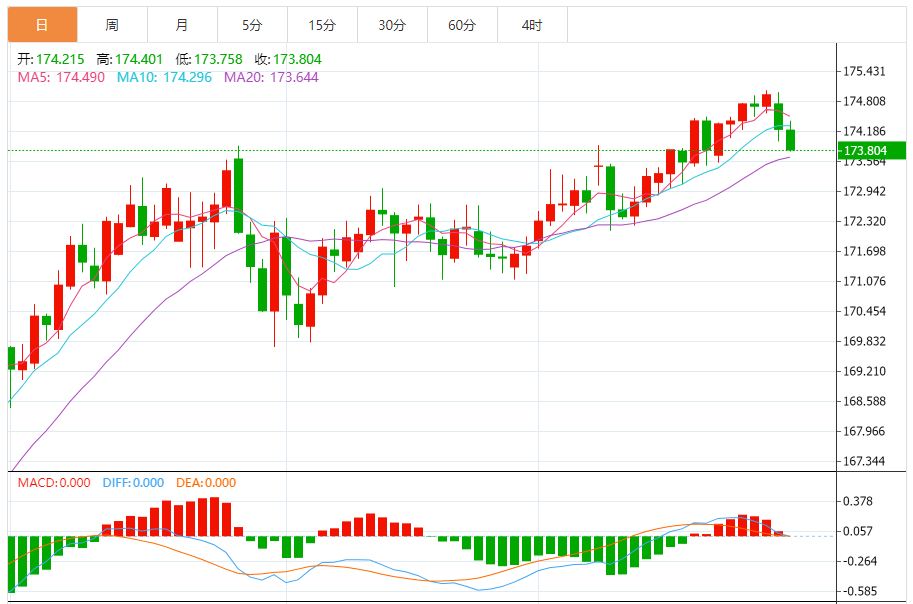Open the 30分 timeframe tab
The height and width of the screenshot is (604, 913).
pyautogui.click(x=392, y=24)
